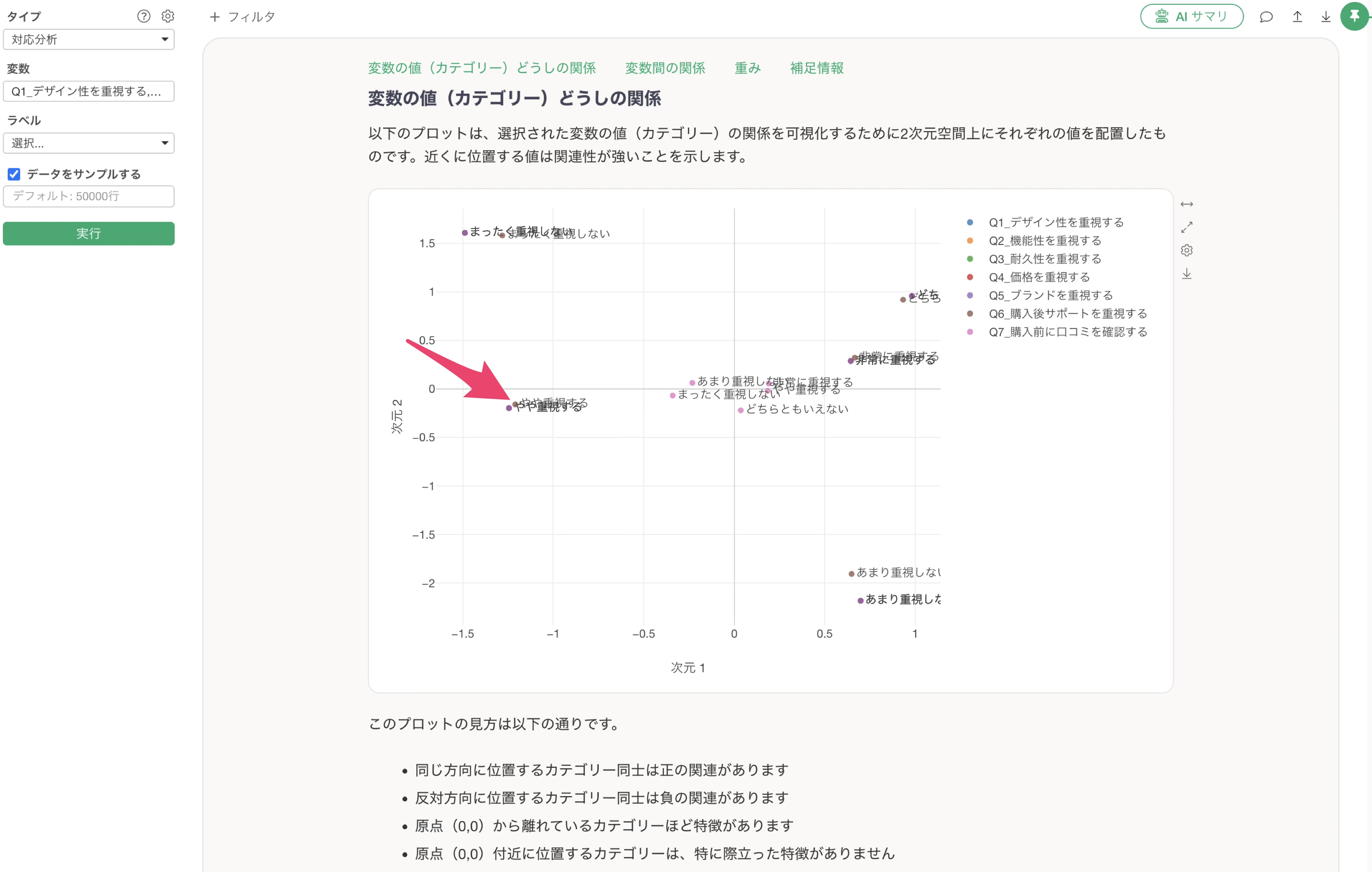Download the chart using side icon
This screenshot has width=1372, height=872.
coord(1186,274)
